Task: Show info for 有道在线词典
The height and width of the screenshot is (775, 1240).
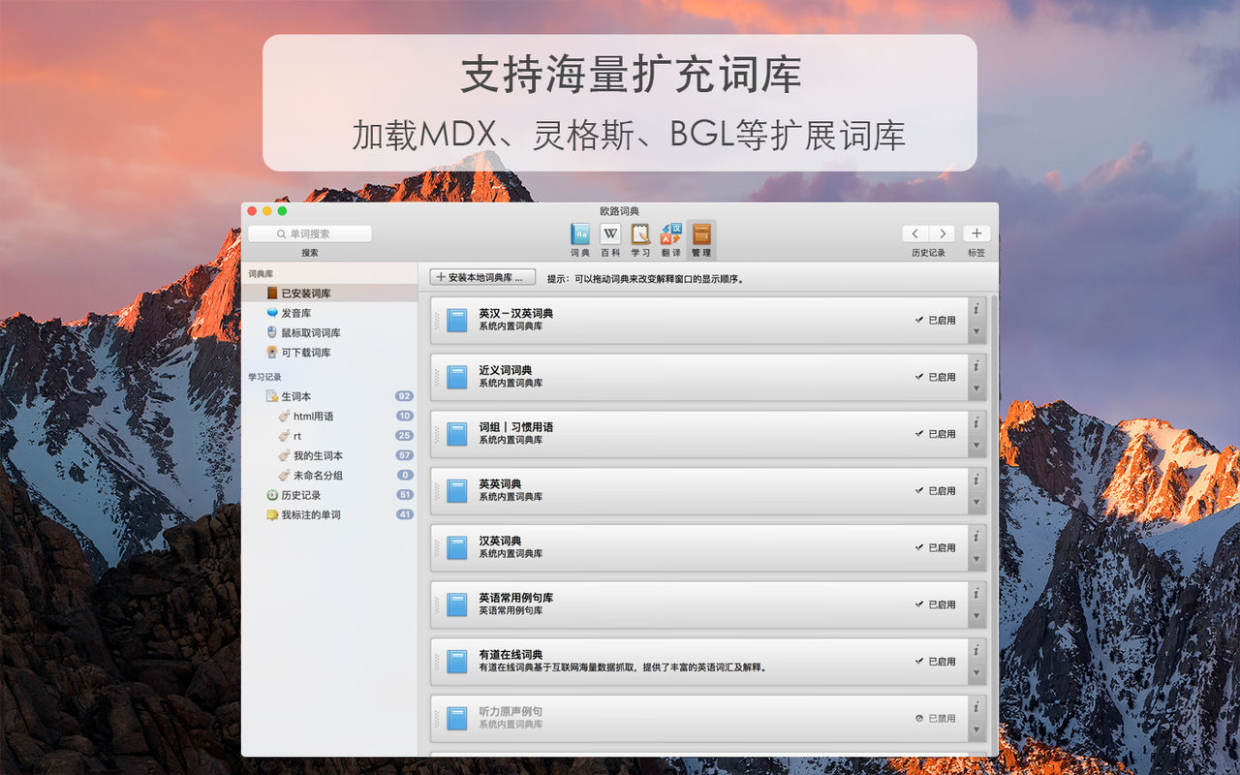Action: 977,650
